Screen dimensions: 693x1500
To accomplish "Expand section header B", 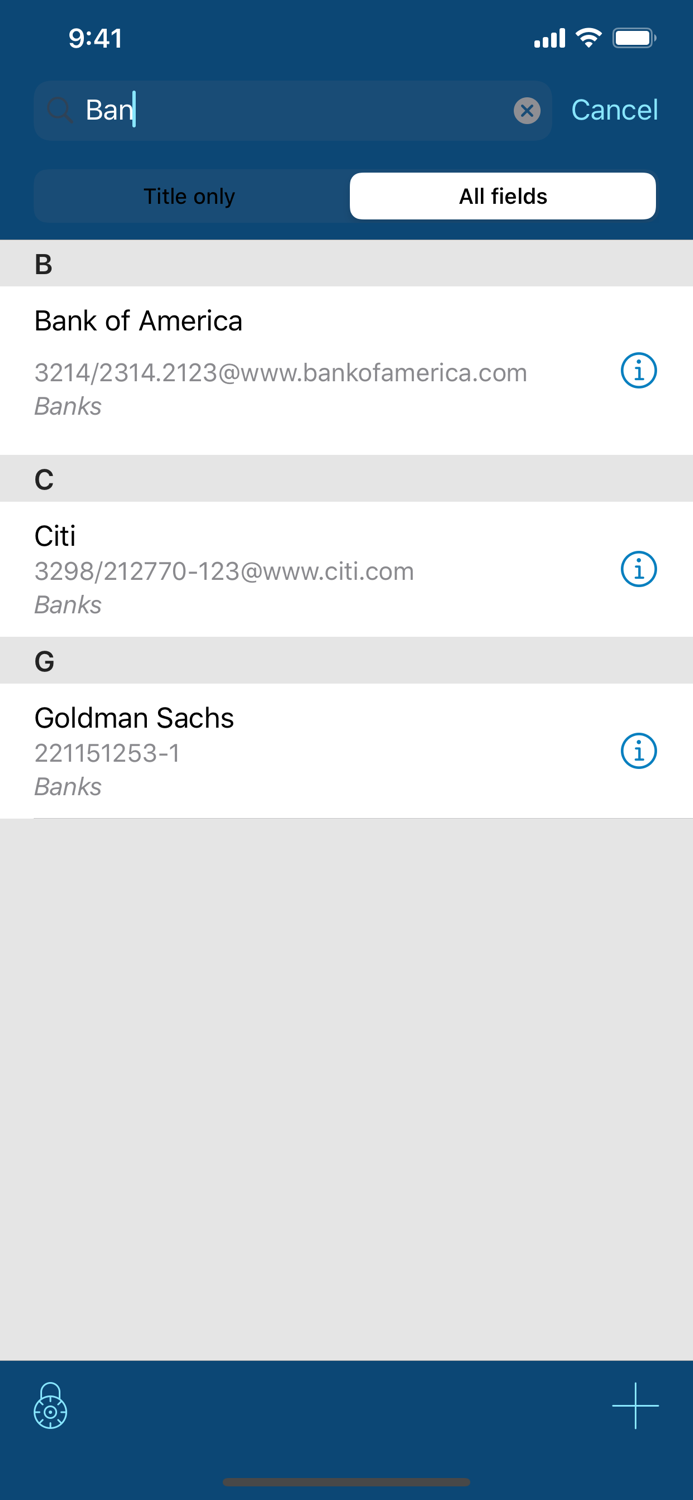I will 44,263.
